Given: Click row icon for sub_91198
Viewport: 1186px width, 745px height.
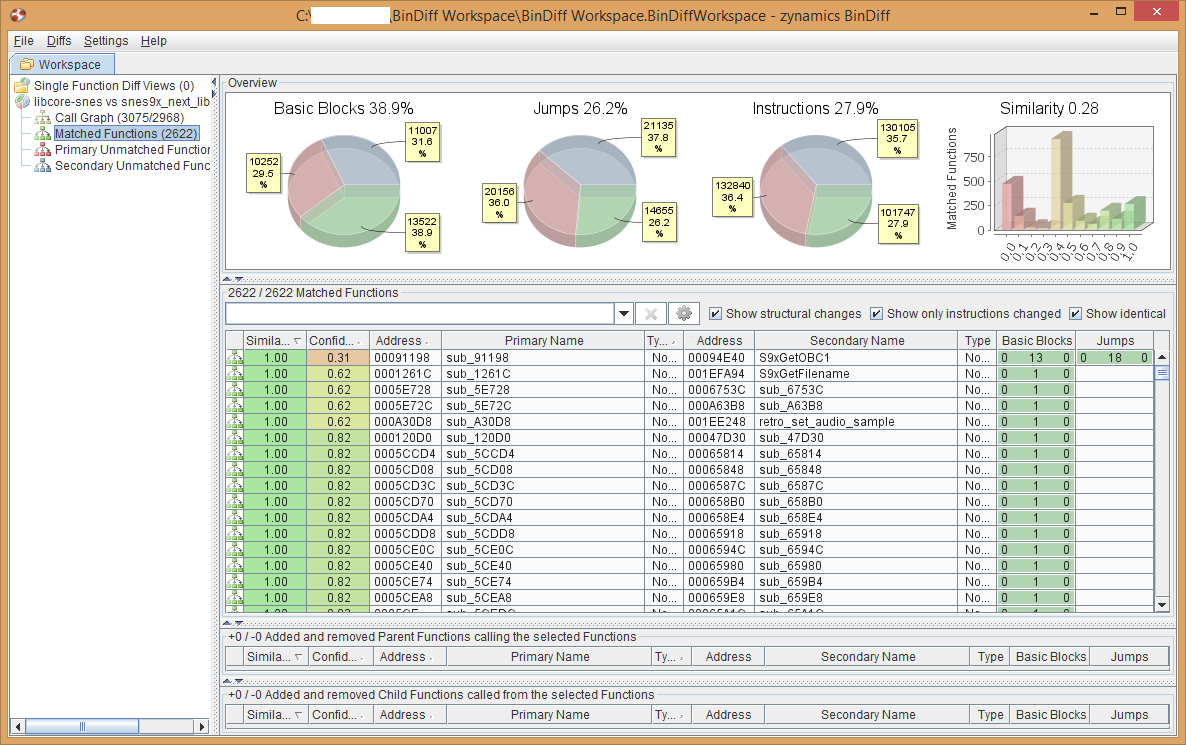Looking at the screenshot, I should pyautogui.click(x=234, y=358).
